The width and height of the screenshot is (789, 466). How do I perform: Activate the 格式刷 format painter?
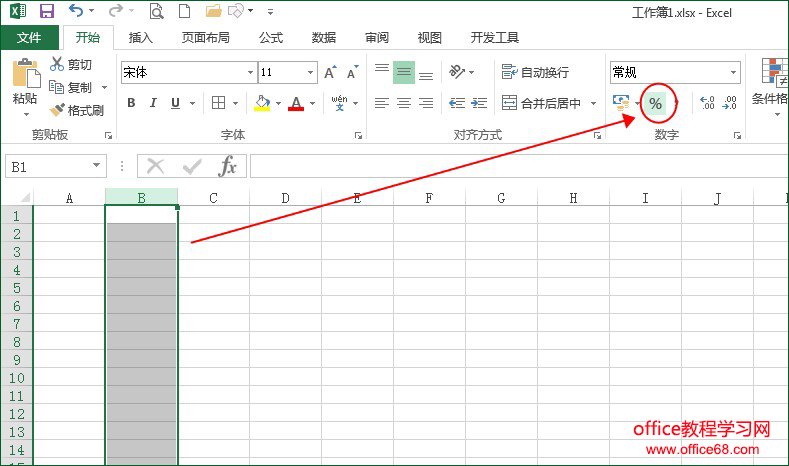point(77,110)
